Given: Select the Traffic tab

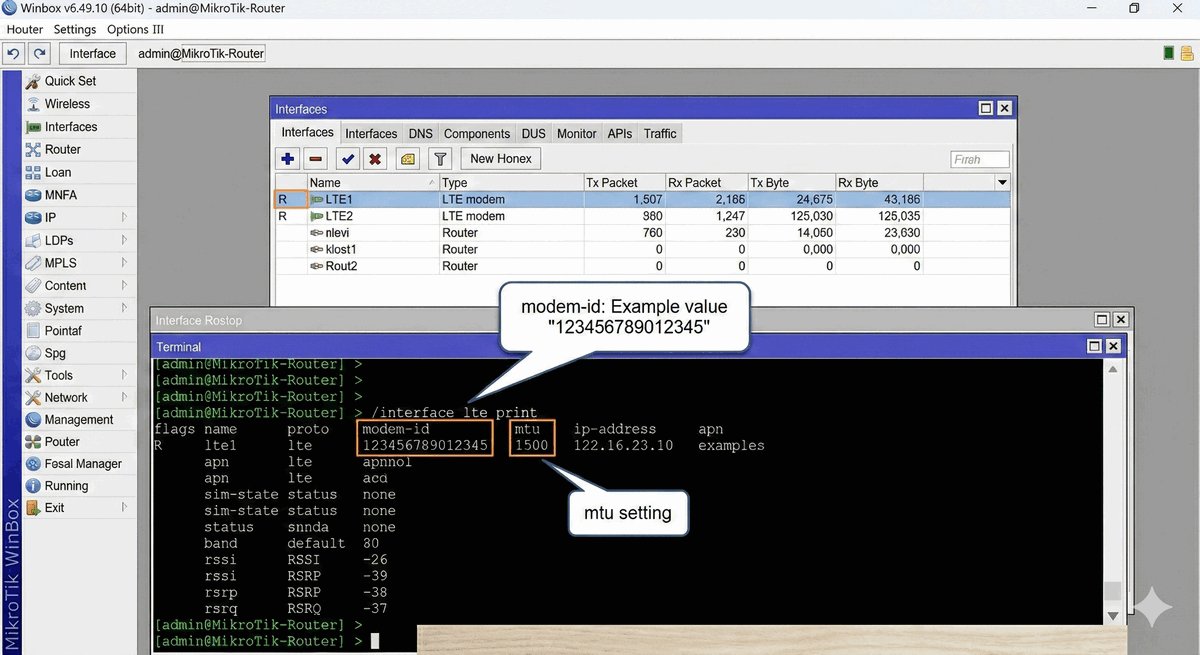Looking at the screenshot, I should [x=660, y=133].
